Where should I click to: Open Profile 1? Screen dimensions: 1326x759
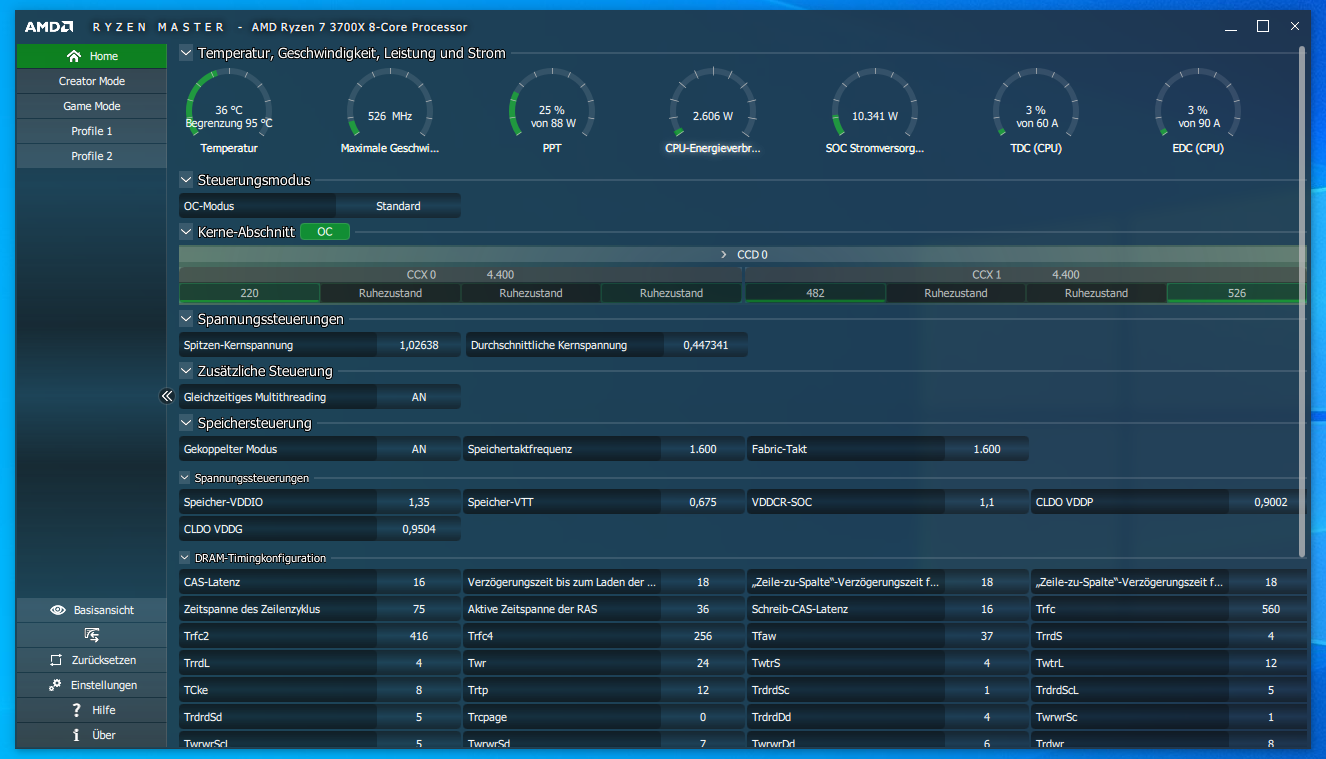[x=92, y=131]
